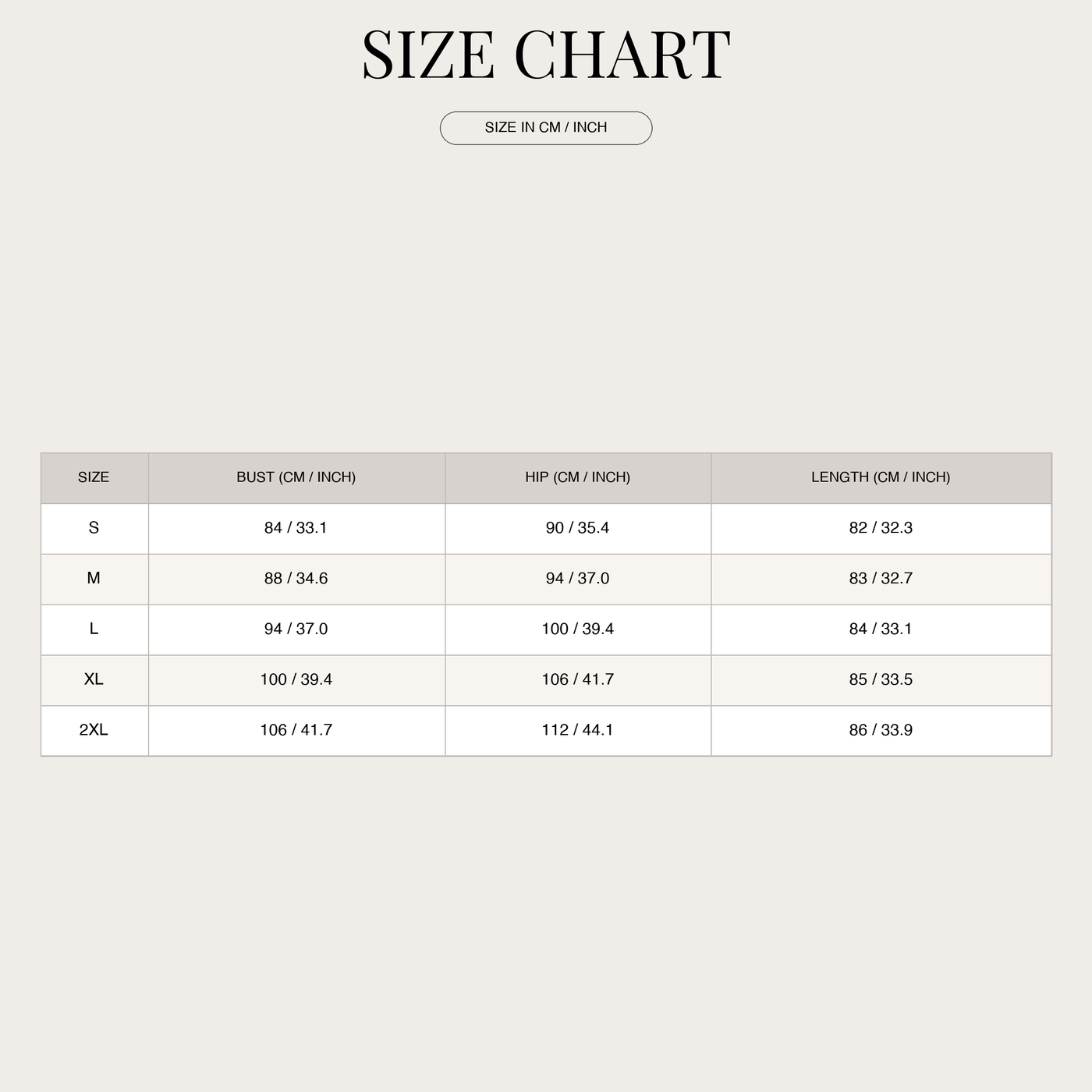
Task: Click the length value 86 / 33.9
Action: [881, 730]
